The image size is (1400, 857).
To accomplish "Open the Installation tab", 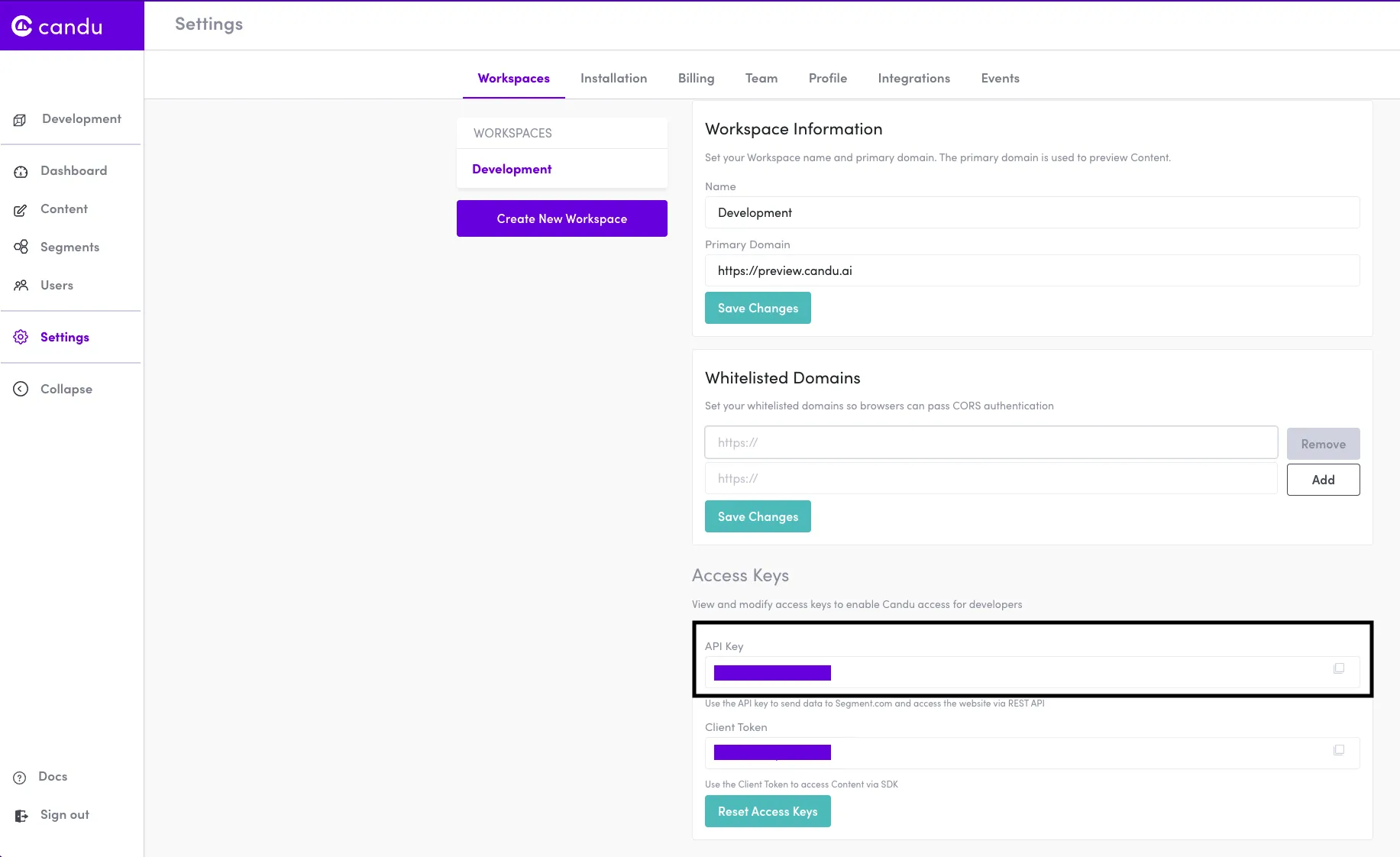I will 613,78.
